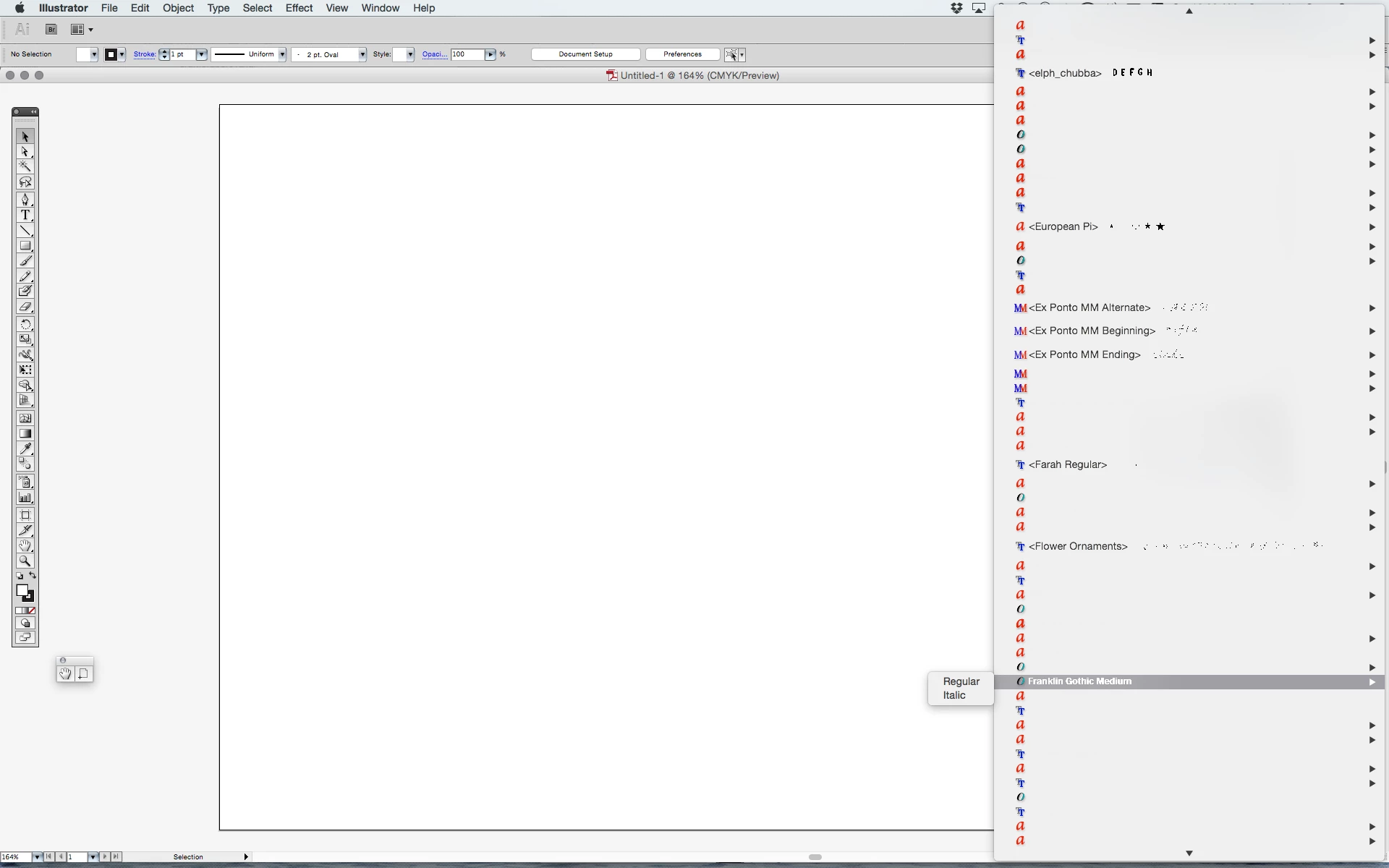
Task: Select the Pen tool
Action: [25, 200]
